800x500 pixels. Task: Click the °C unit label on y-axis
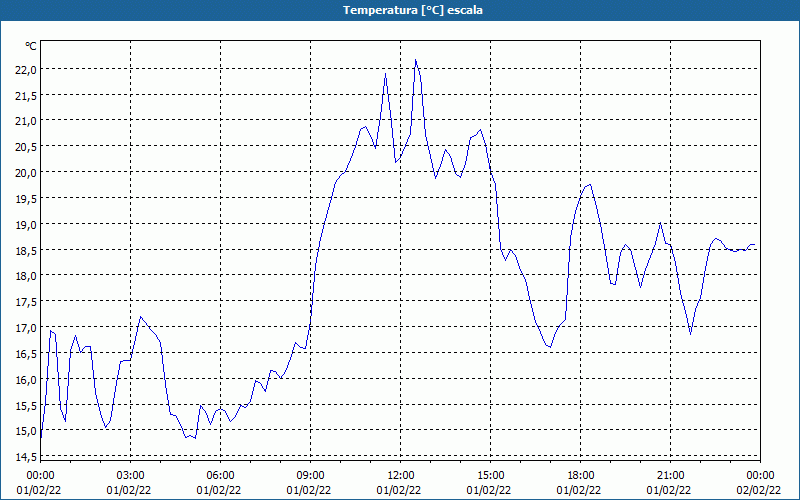[x=31, y=46]
